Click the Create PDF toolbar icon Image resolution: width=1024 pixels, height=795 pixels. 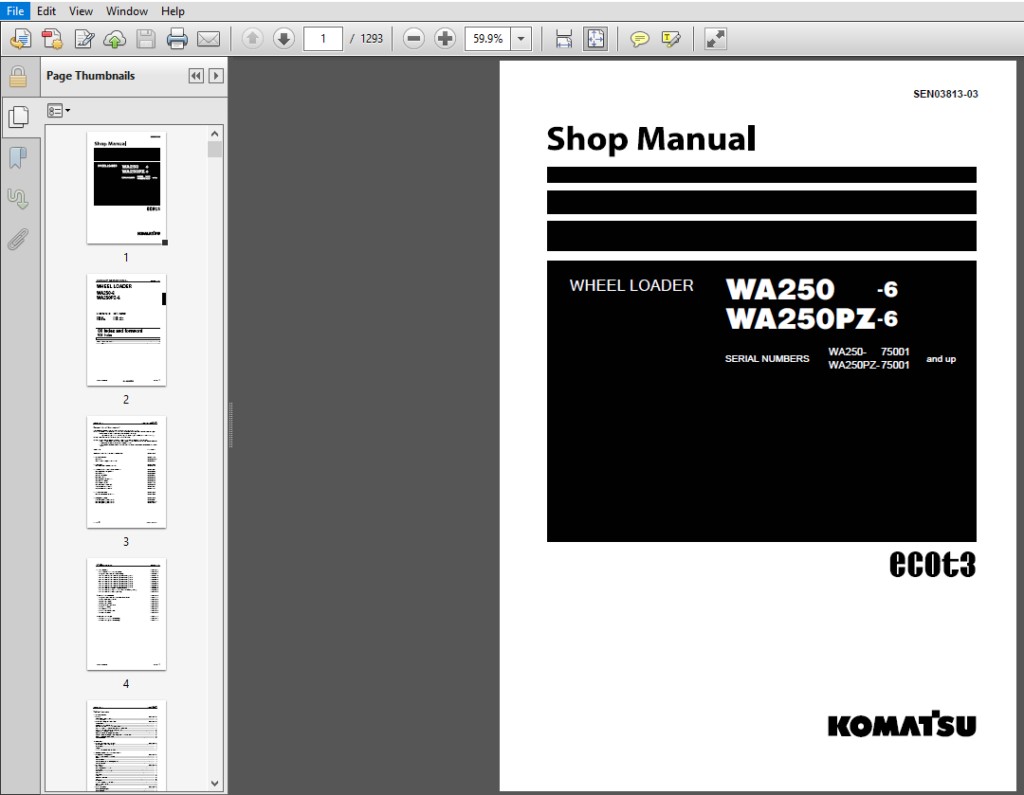click(52, 39)
